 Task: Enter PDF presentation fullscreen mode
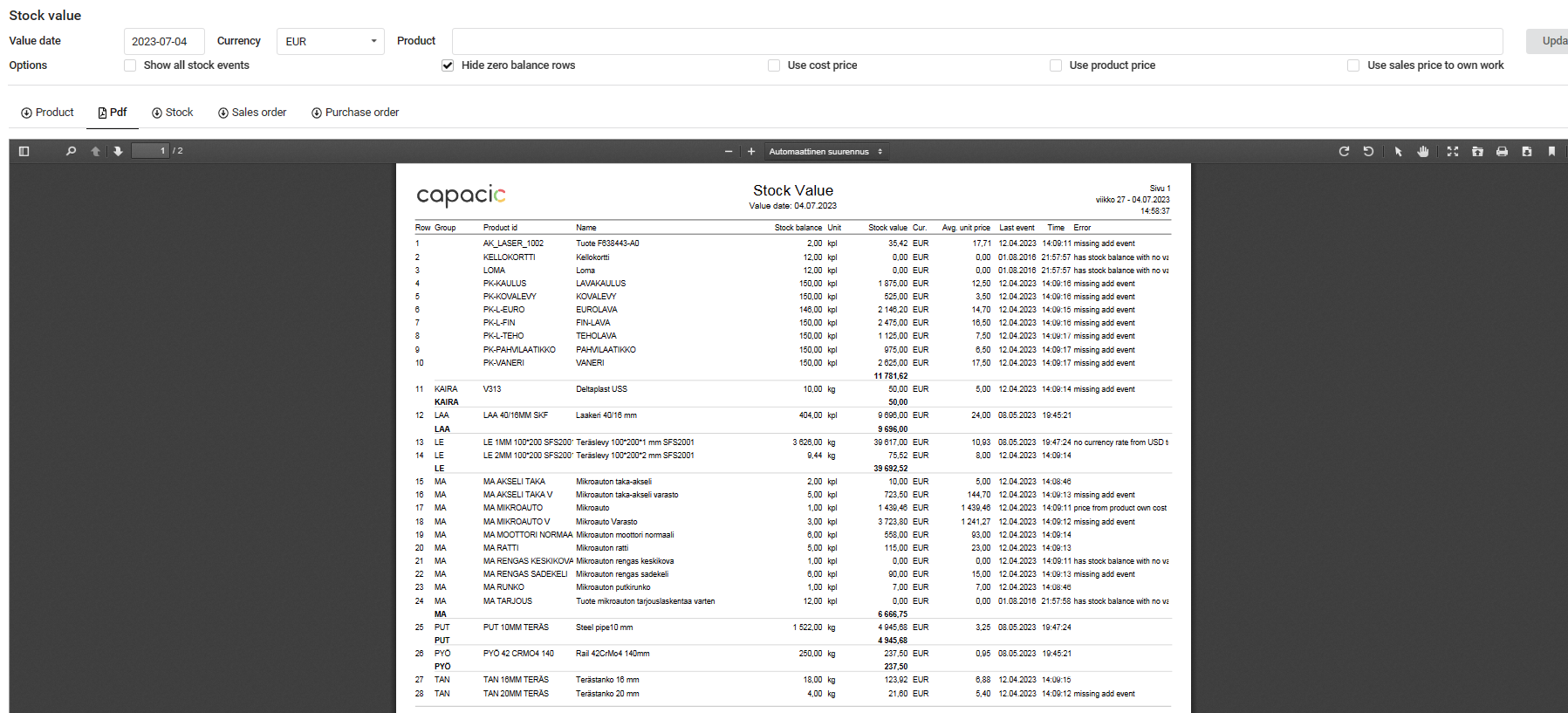[1453, 151]
